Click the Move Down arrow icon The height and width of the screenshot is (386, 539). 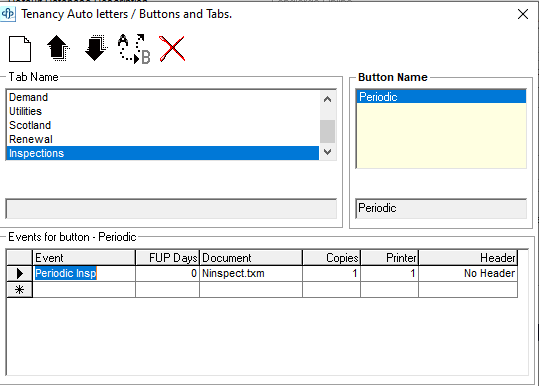pos(96,48)
